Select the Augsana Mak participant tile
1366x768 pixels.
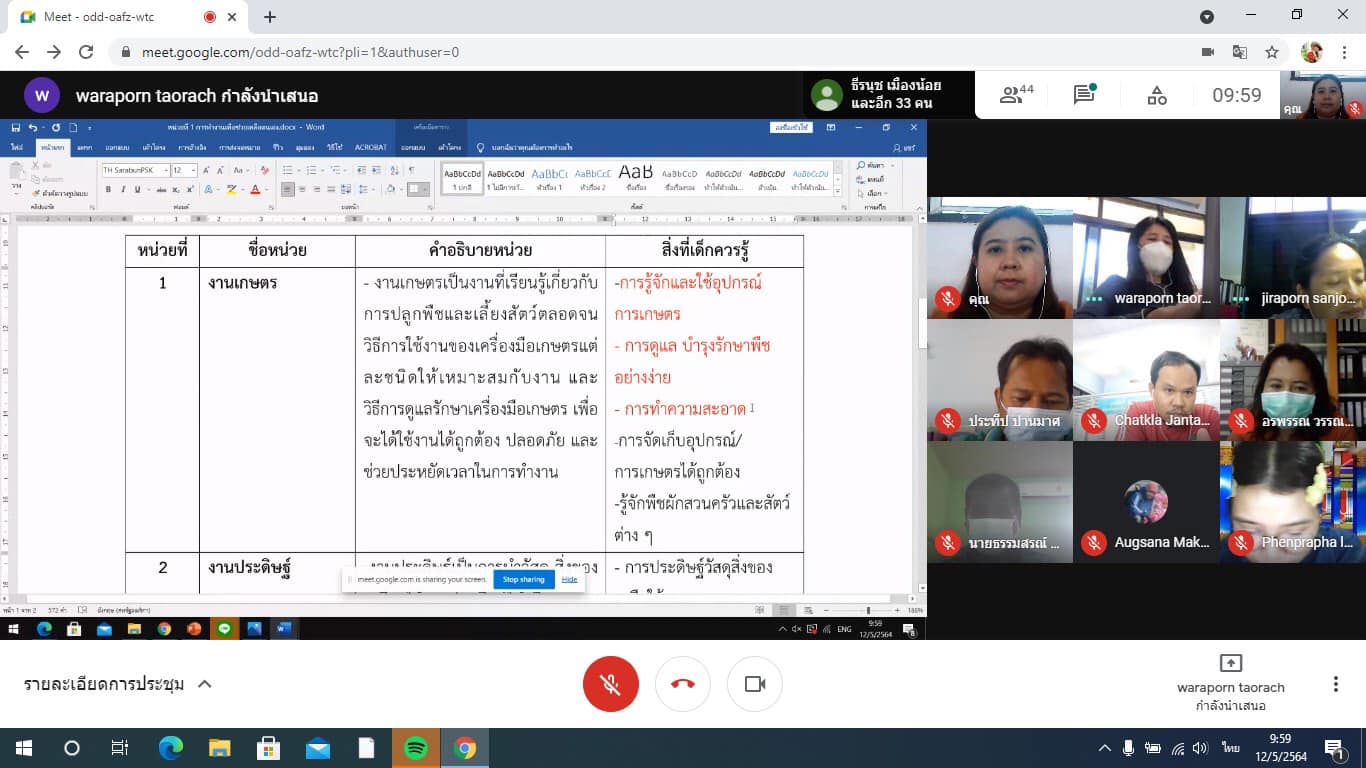pyautogui.click(x=1146, y=502)
